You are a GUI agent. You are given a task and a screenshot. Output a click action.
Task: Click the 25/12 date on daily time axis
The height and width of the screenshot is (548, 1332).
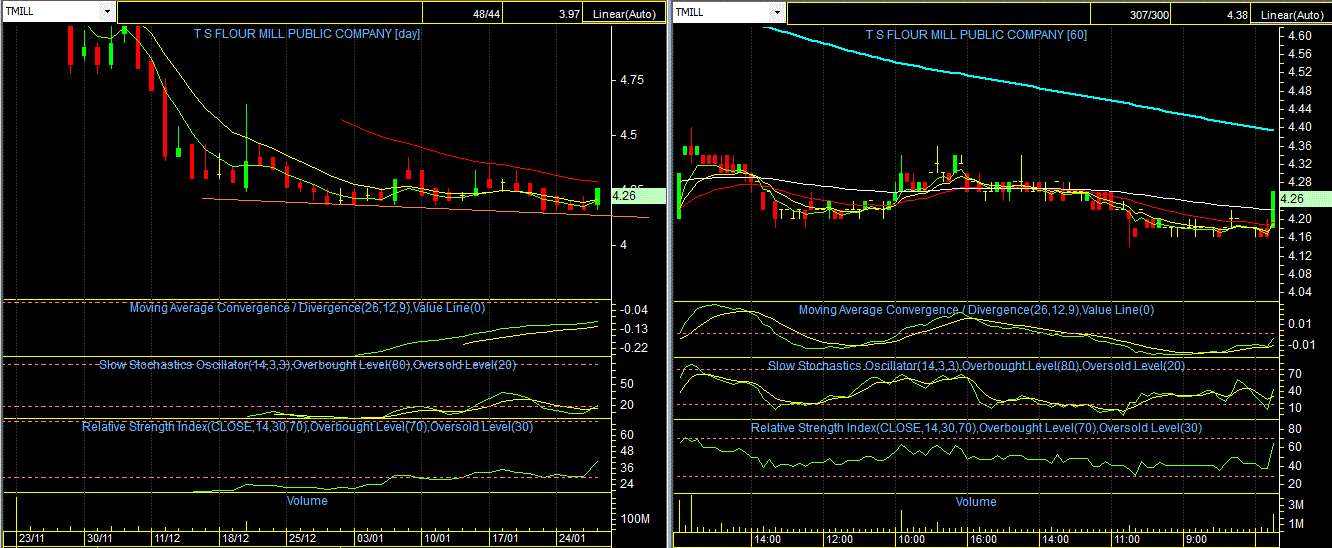[x=303, y=538]
